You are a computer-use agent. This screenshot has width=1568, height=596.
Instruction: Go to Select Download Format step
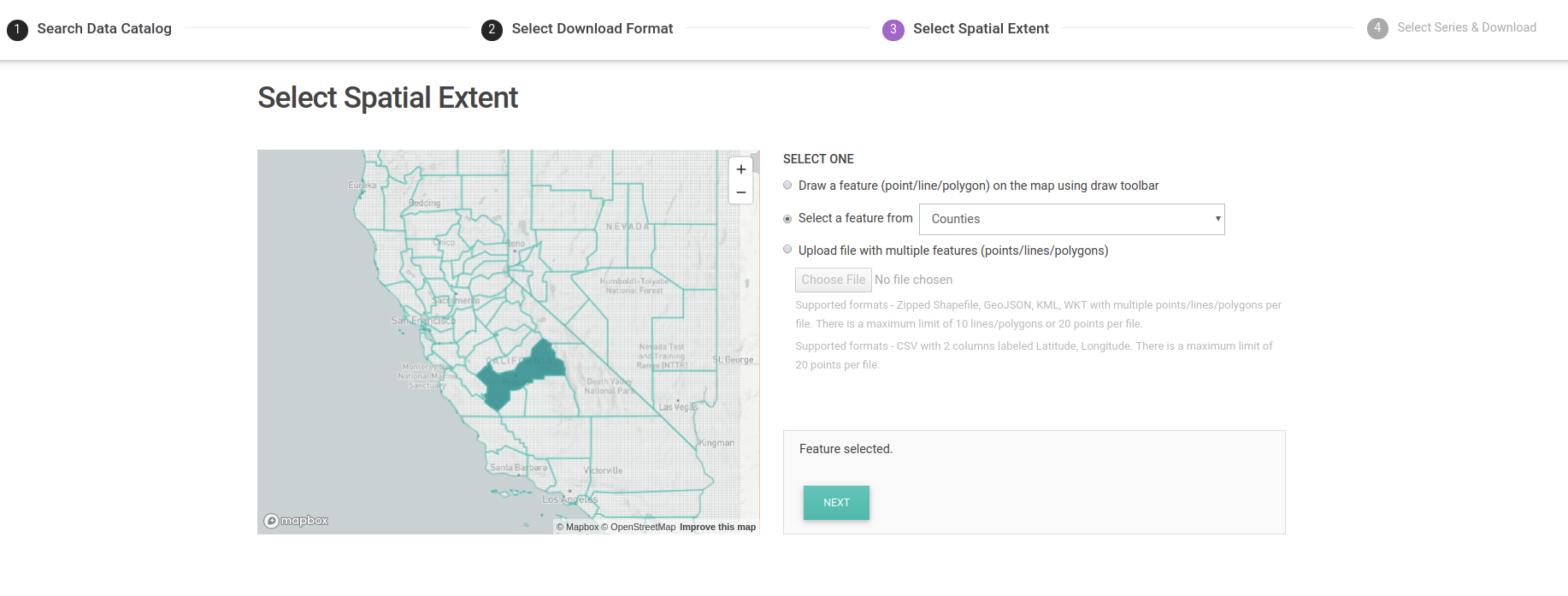[x=592, y=29]
